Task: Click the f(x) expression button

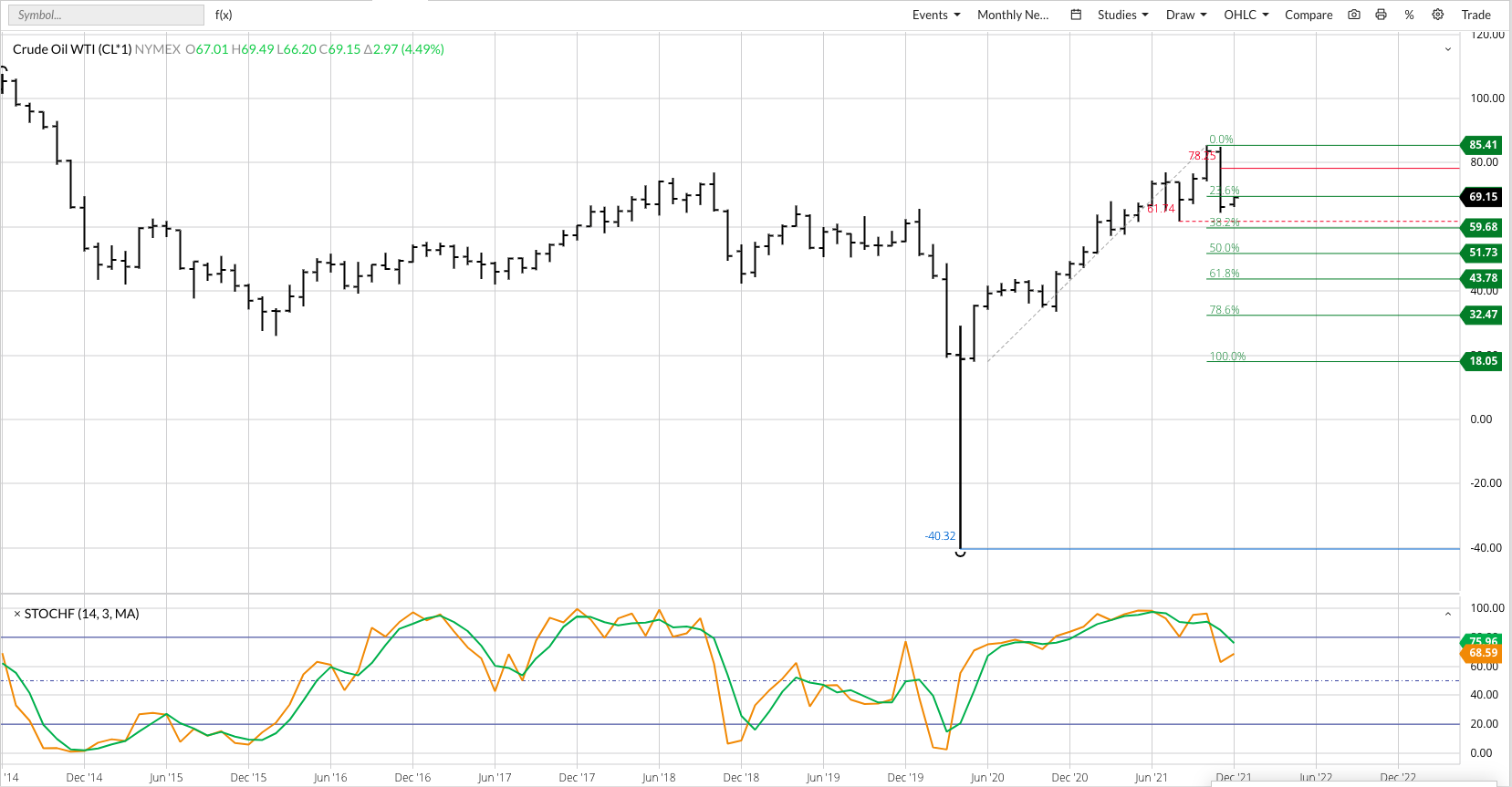Action: (x=224, y=15)
